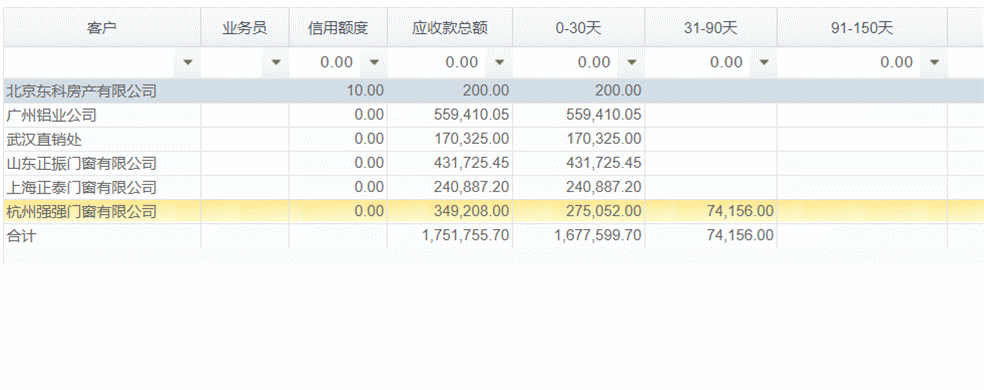Expand the 91-150天 filter dropdown arrow
This screenshot has width=984, height=390.
click(934, 62)
